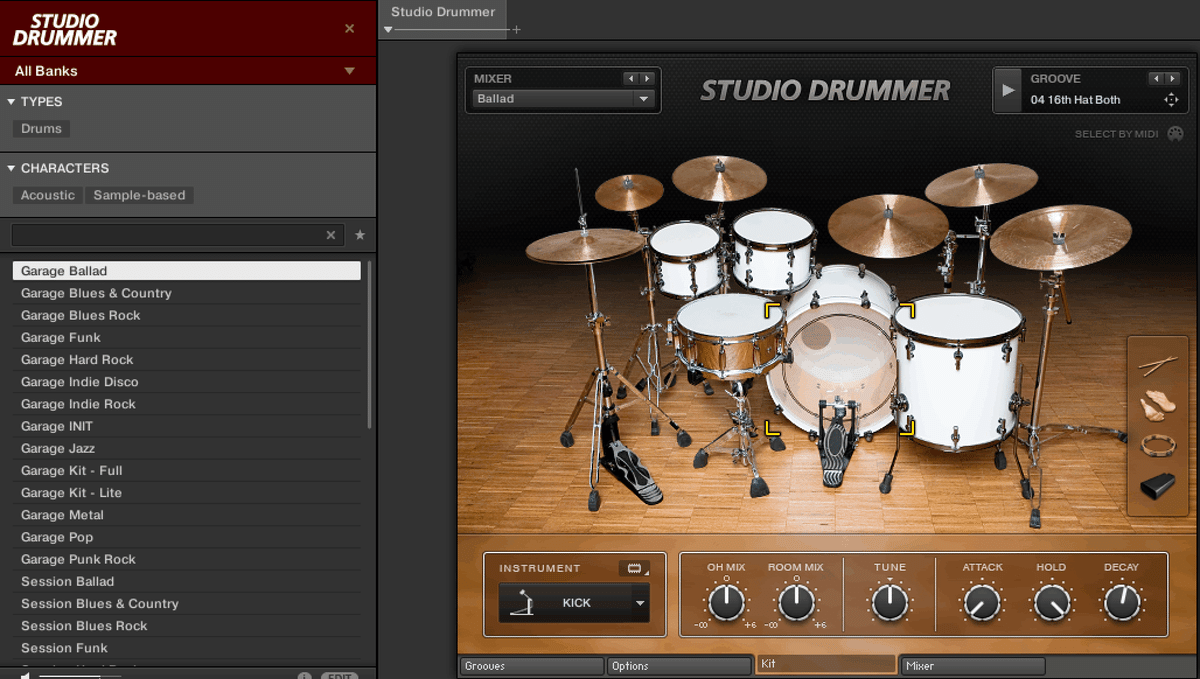Load the previous mixer preset
Viewport: 1200px width, 679px height.
tap(630, 79)
